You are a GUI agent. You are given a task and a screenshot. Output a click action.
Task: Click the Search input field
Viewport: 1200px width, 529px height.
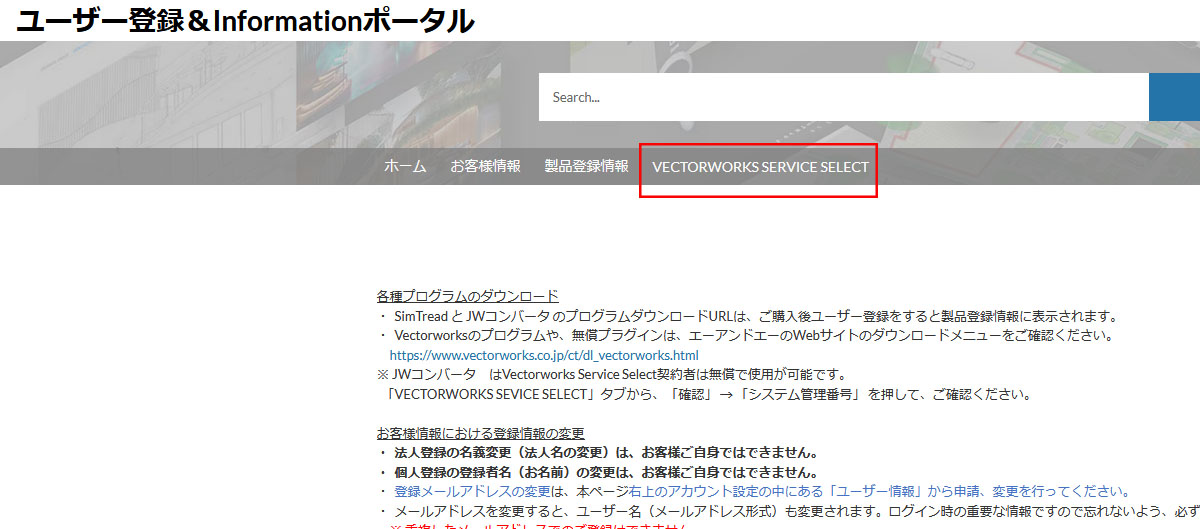tap(843, 97)
